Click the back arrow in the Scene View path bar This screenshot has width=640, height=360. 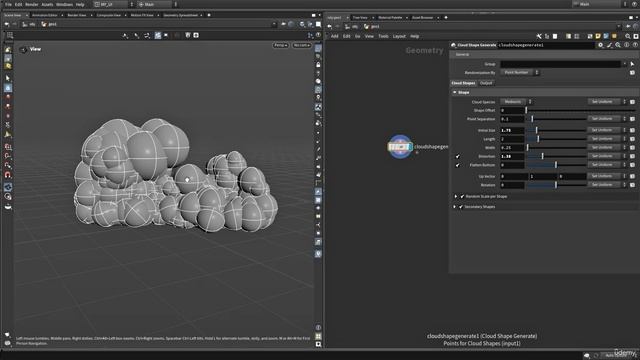coord(7,24)
